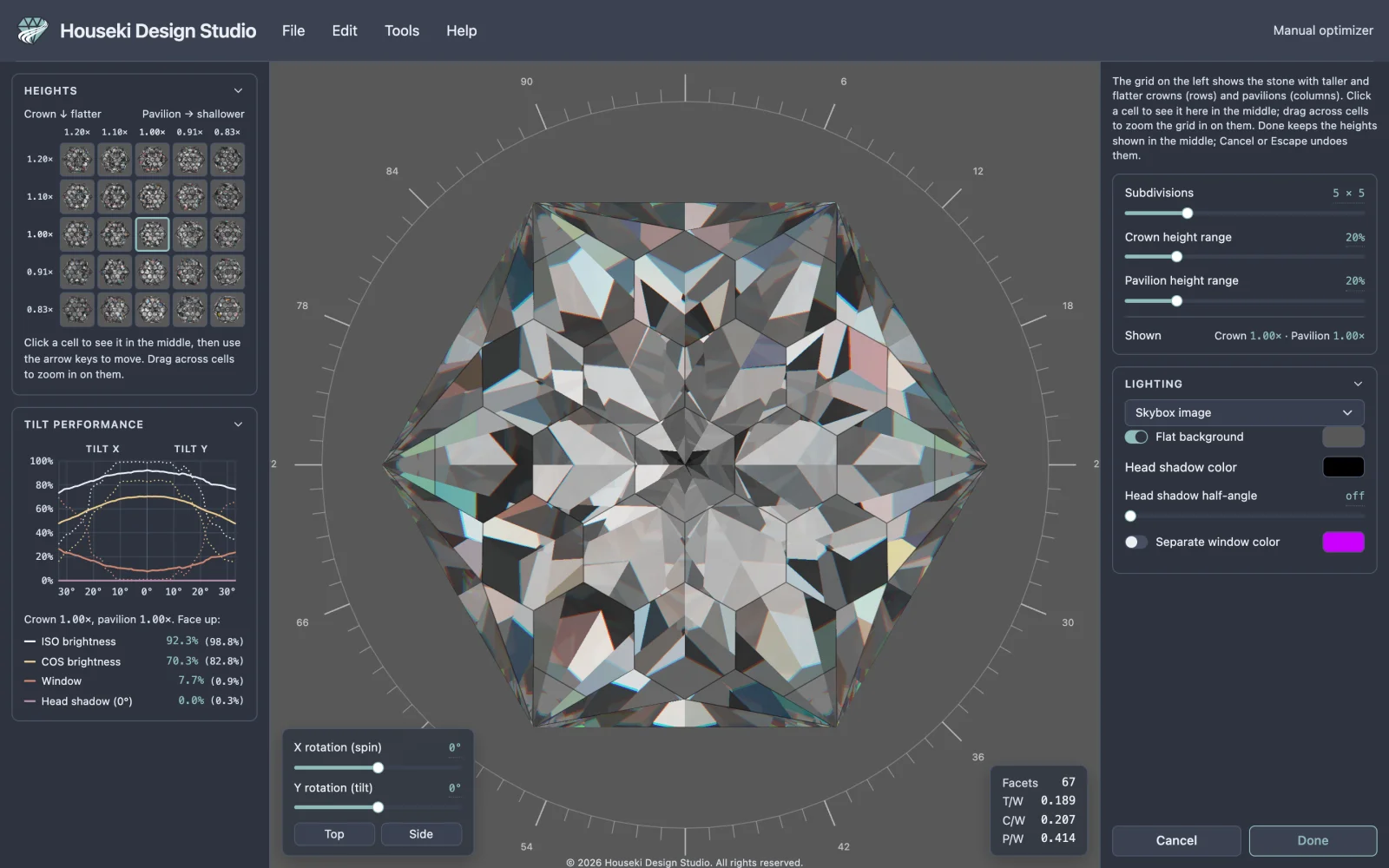Open the flat background gray swatch
The width and height of the screenshot is (1389, 868).
click(1343, 437)
